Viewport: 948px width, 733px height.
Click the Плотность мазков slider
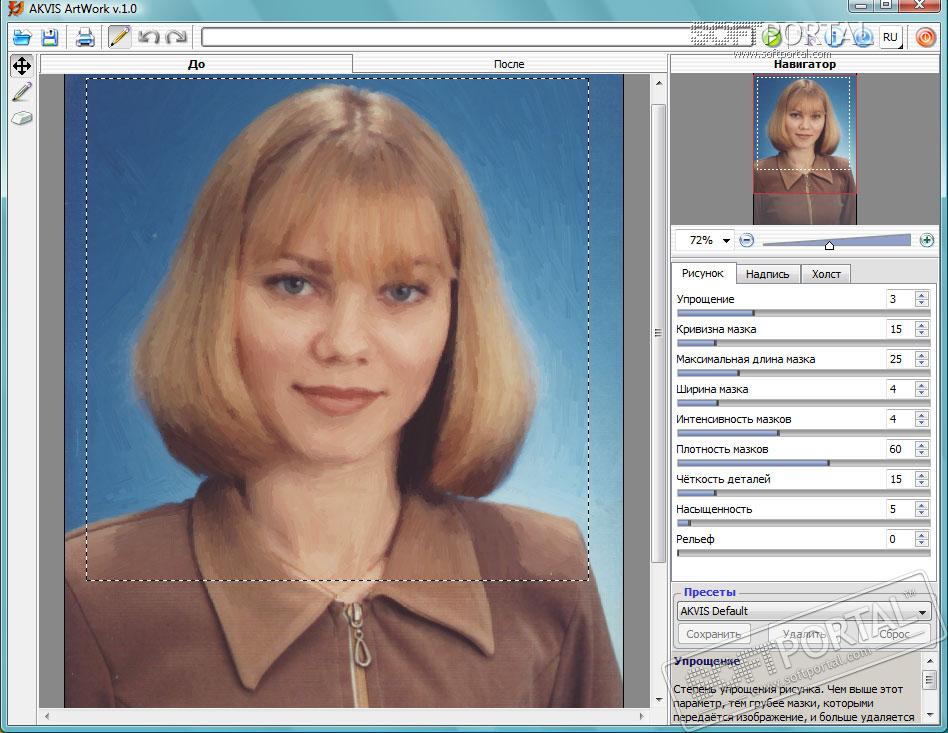click(803, 463)
